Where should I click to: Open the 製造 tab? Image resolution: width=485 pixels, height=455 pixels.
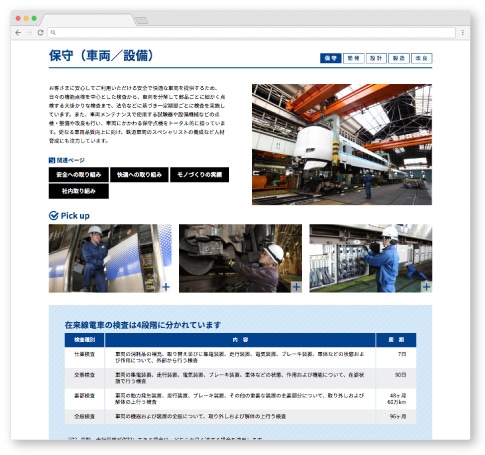(399, 58)
